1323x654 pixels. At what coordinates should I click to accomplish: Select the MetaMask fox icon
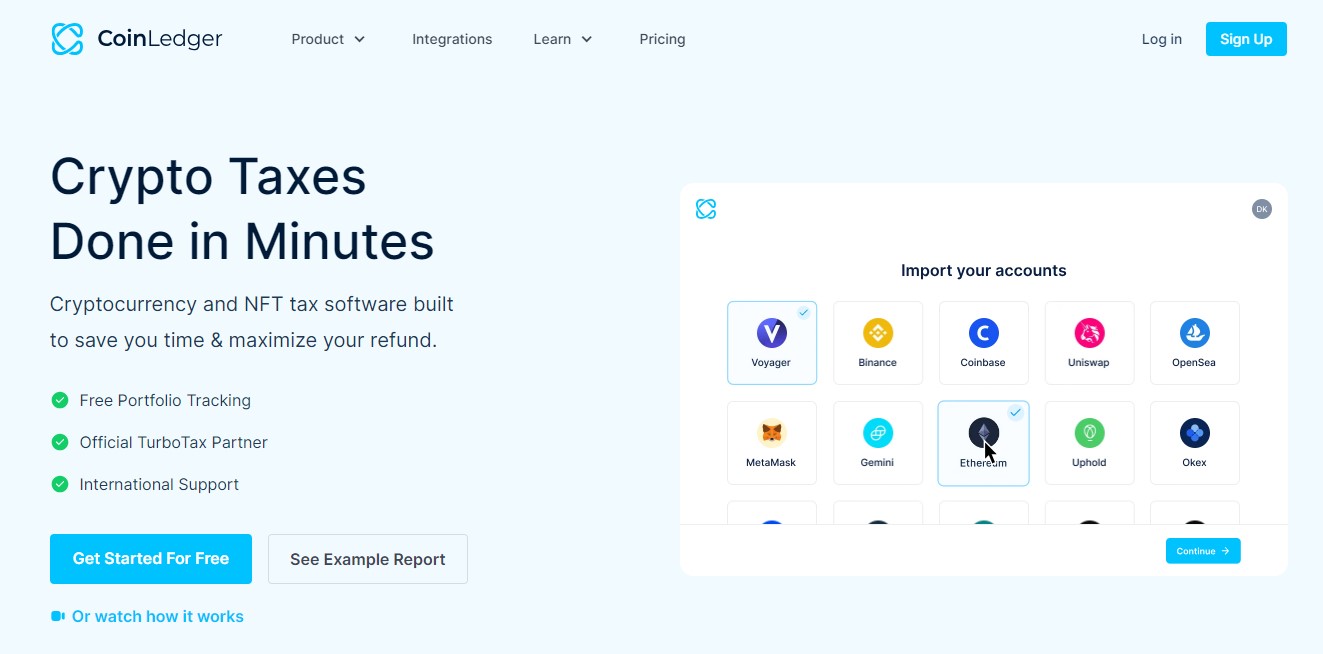(x=771, y=432)
